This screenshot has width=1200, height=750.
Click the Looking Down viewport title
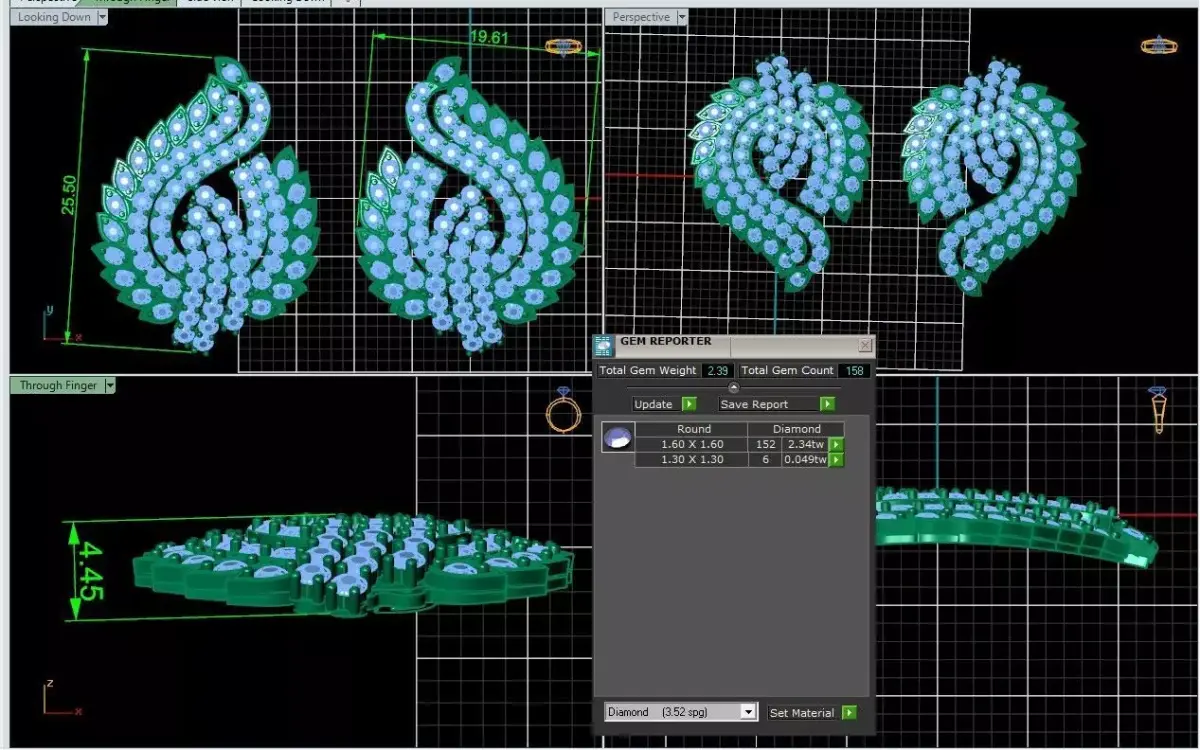[54, 17]
